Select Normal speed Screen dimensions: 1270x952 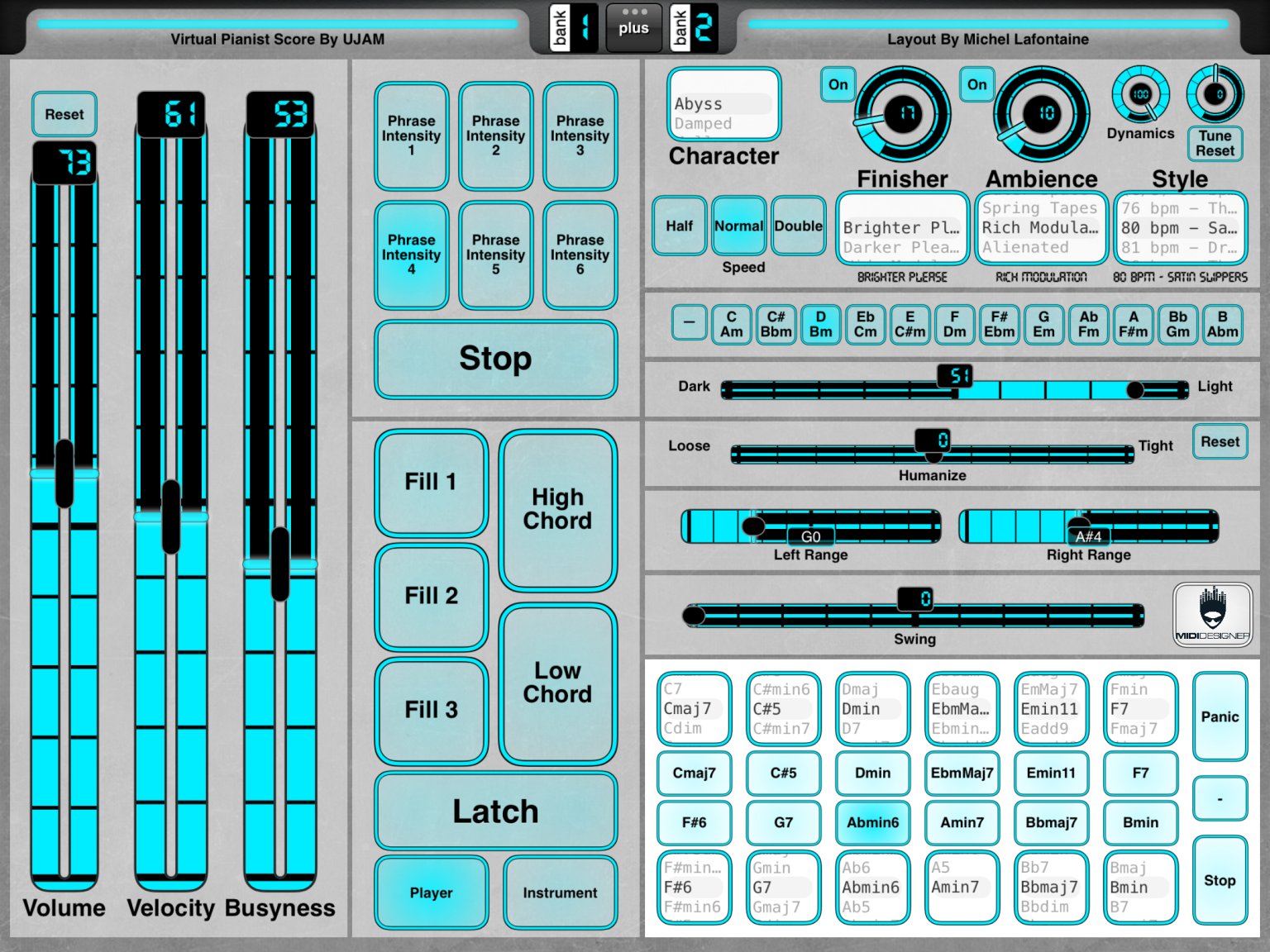739,226
